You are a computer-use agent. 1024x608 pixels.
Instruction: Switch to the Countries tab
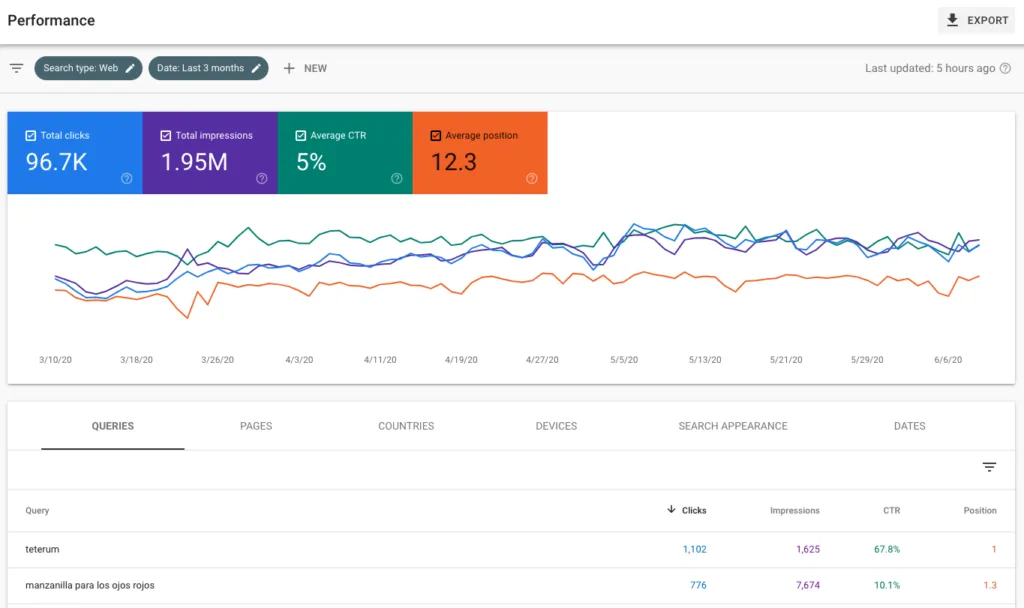(x=406, y=426)
